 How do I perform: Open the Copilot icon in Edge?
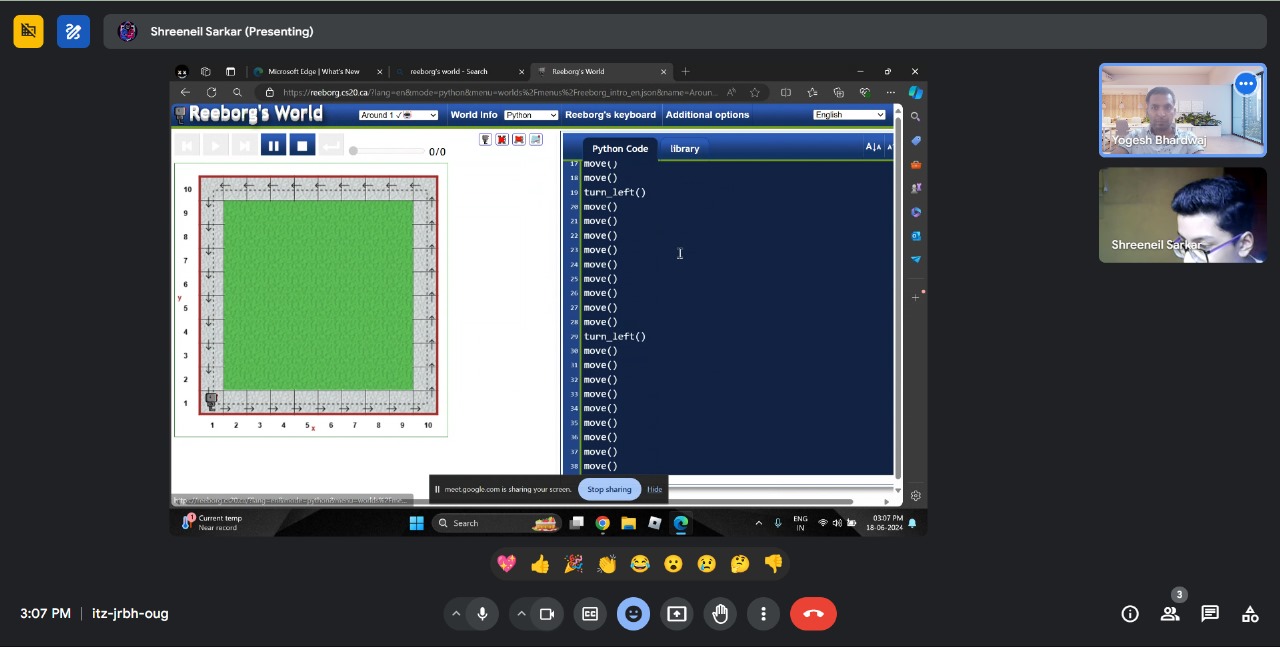915,93
